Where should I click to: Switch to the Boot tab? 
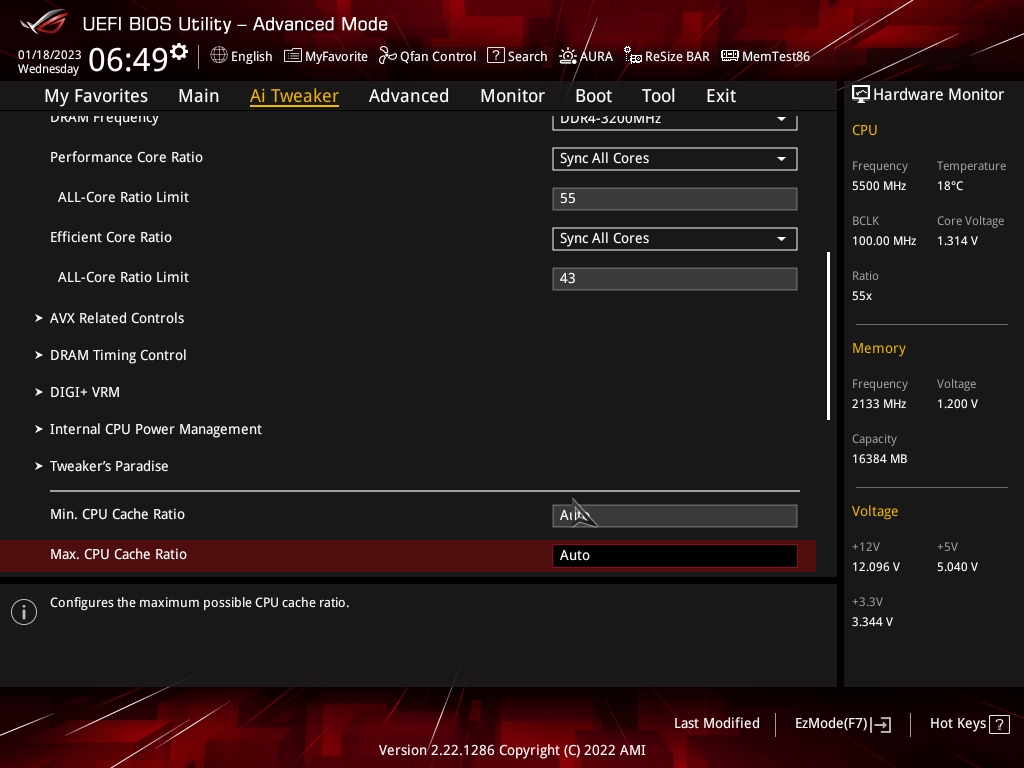pos(593,96)
